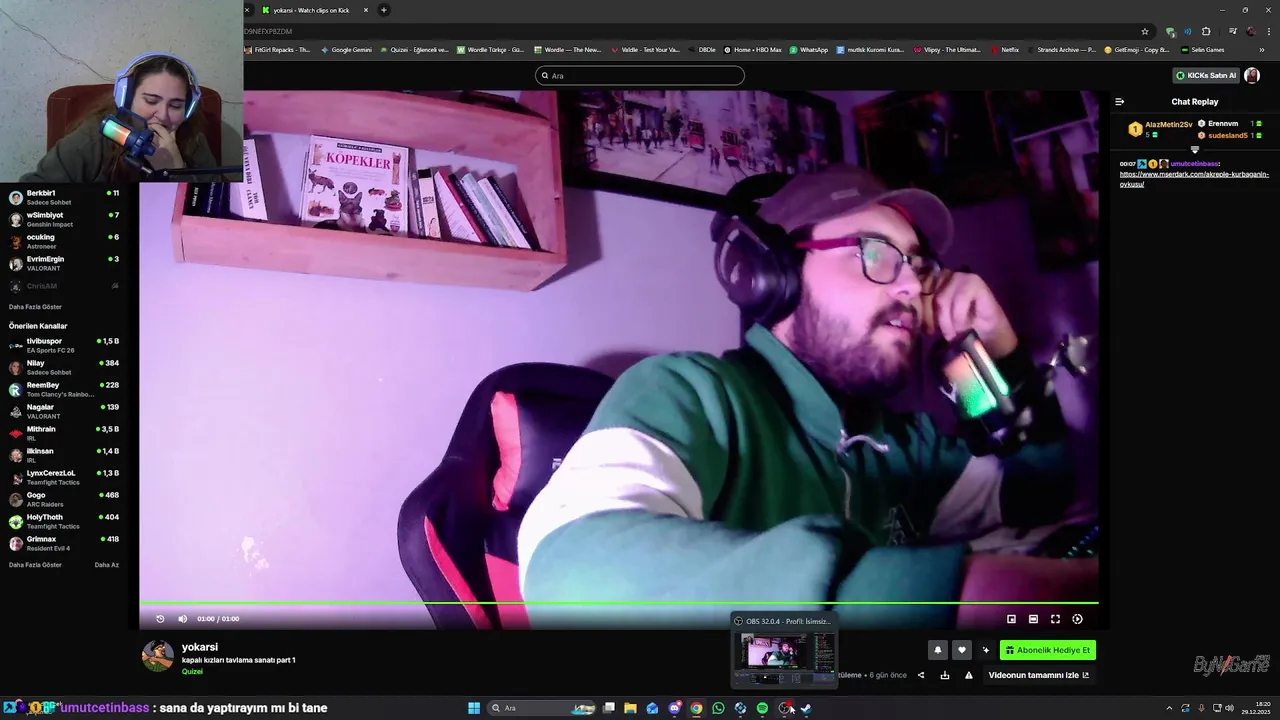Open the player playback settings icon
The image size is (1280, 720).
coord(1077,619)
